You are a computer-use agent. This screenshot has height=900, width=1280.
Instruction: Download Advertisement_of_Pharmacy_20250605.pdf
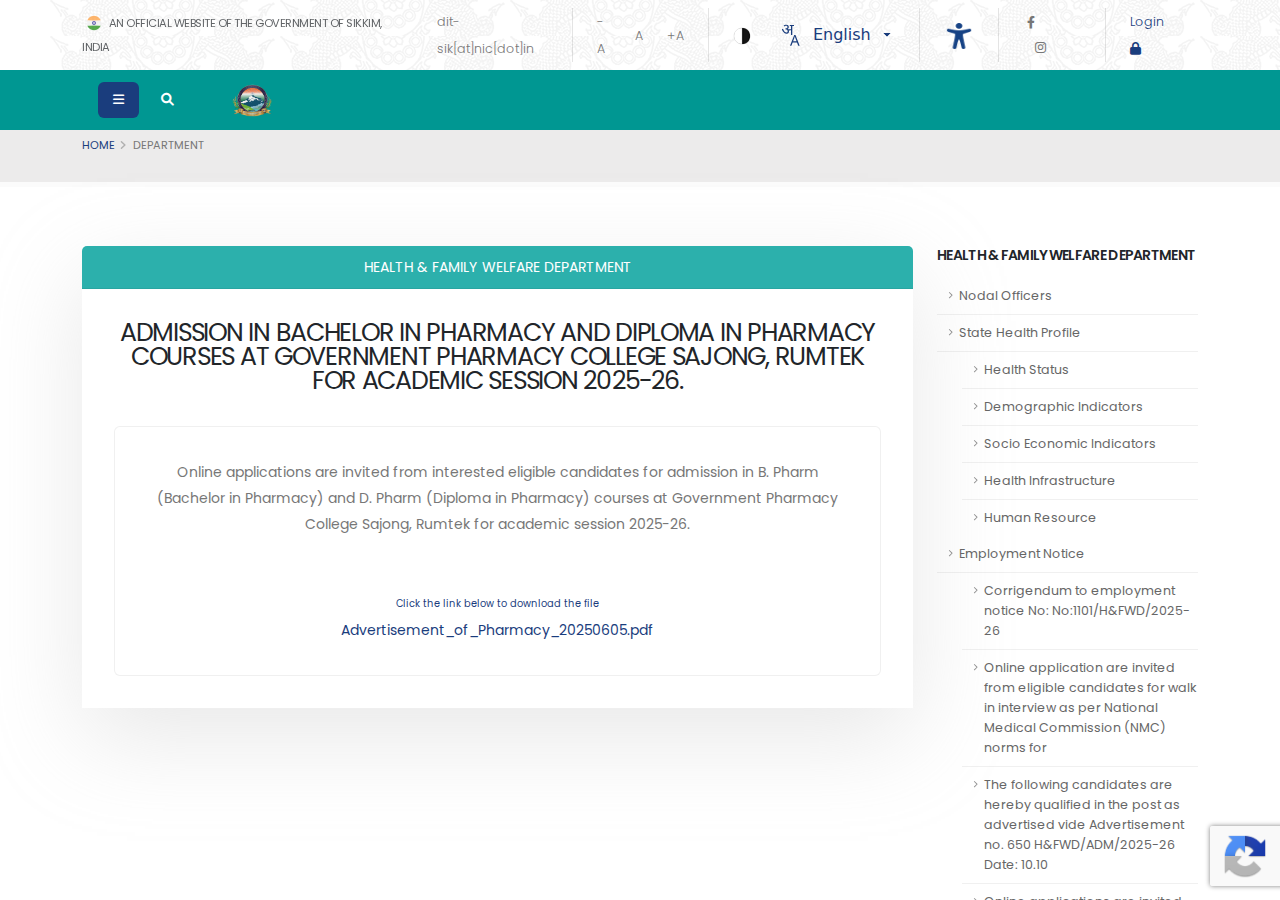pyautogui.click(x=497, y=630)
